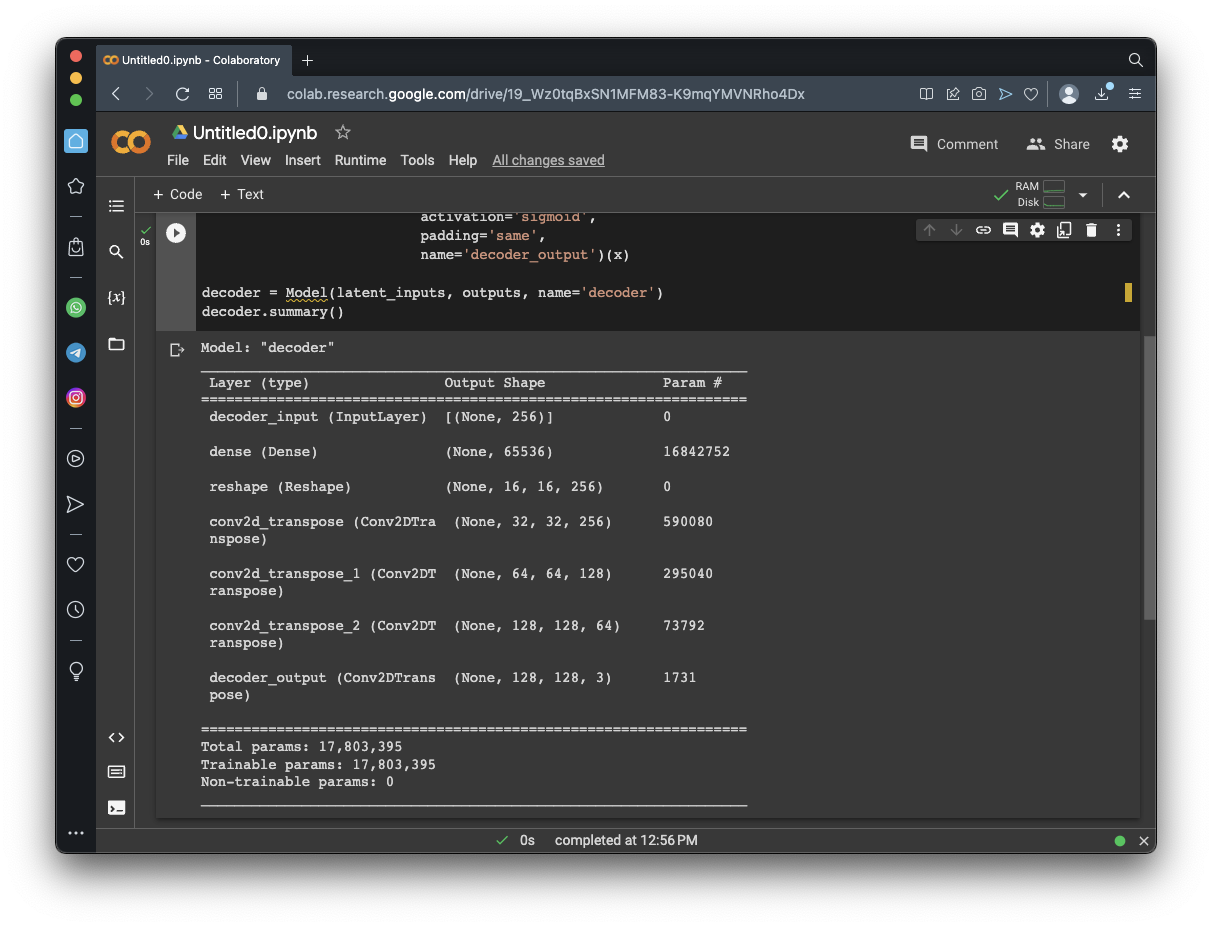This screenshot has height=927, width=1212.
Task: Open the RAM and Disk connection dropdown
Action: [1082, 195]
